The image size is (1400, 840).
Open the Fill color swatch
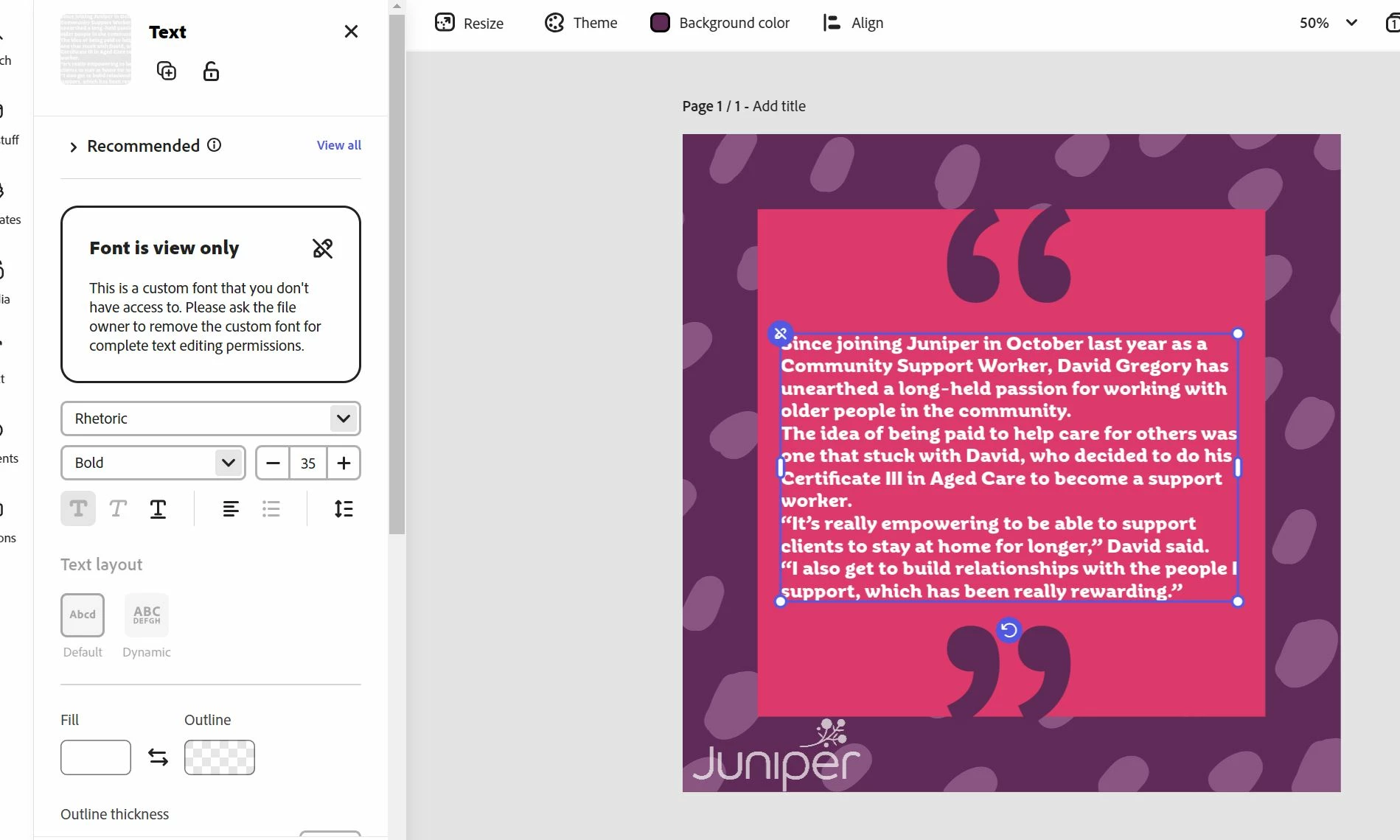(x=96, y=757)
